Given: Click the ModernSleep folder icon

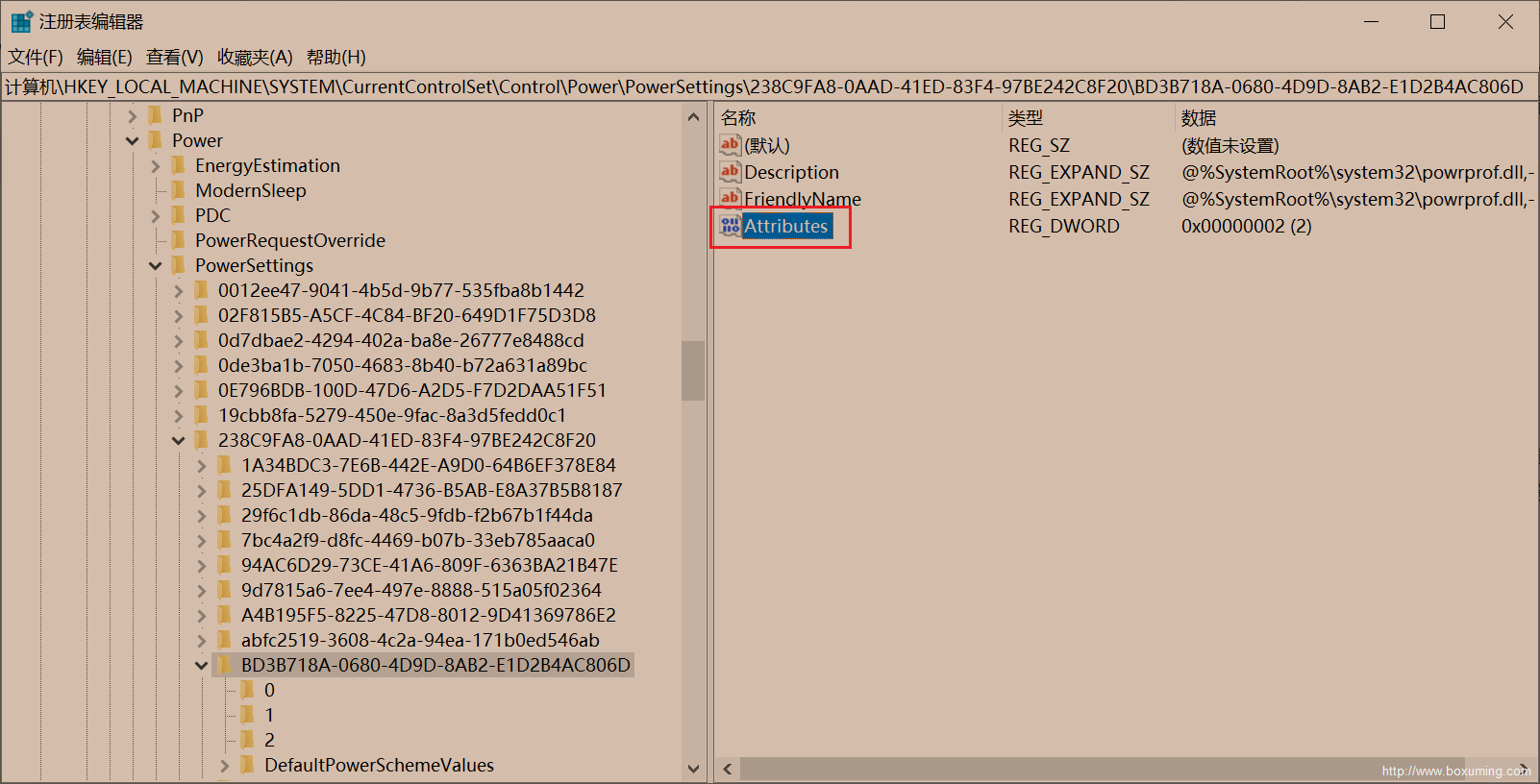Looking at the screenshot, I should click(x=179, y=190).
